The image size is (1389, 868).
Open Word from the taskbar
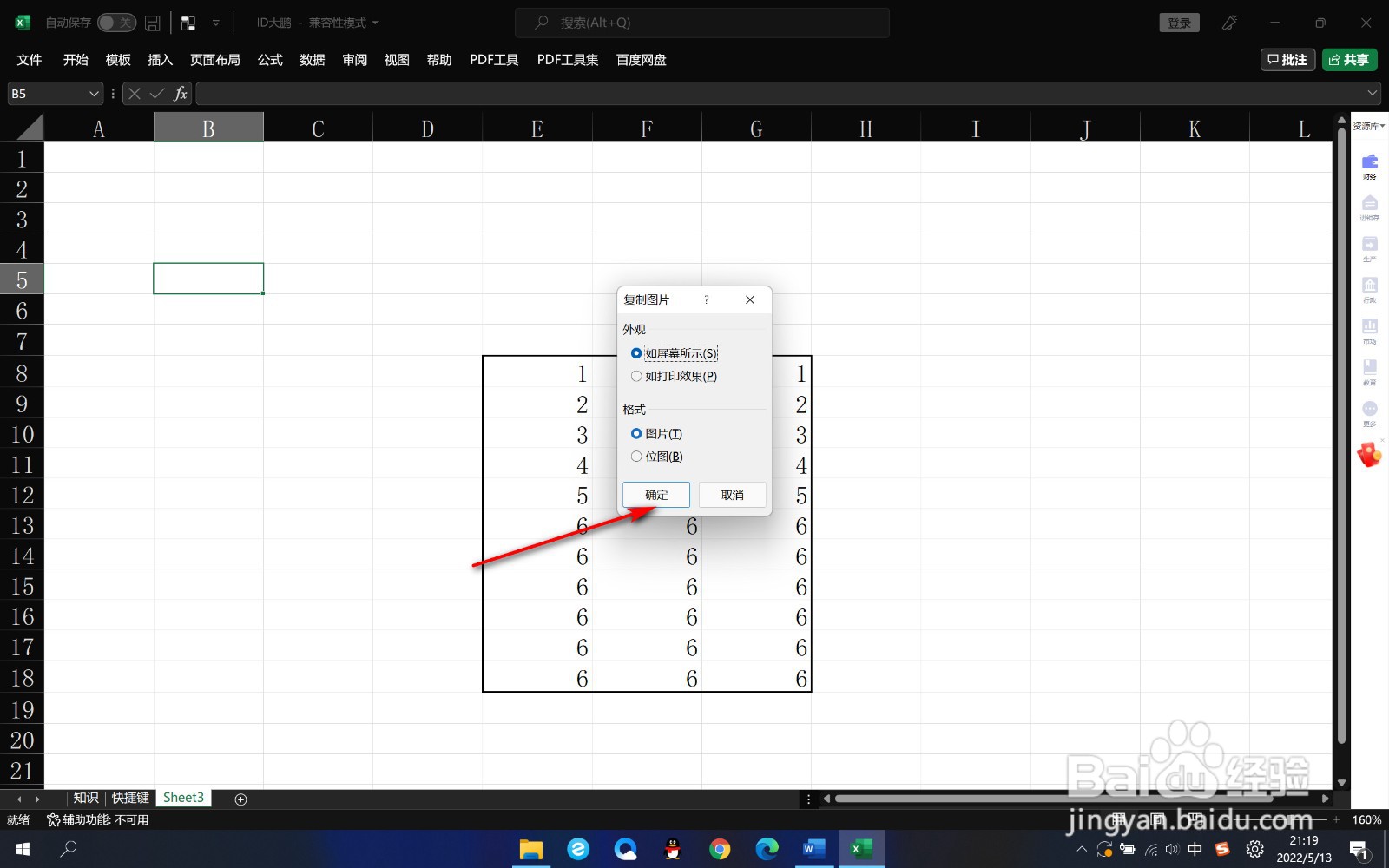coord(814,849)
